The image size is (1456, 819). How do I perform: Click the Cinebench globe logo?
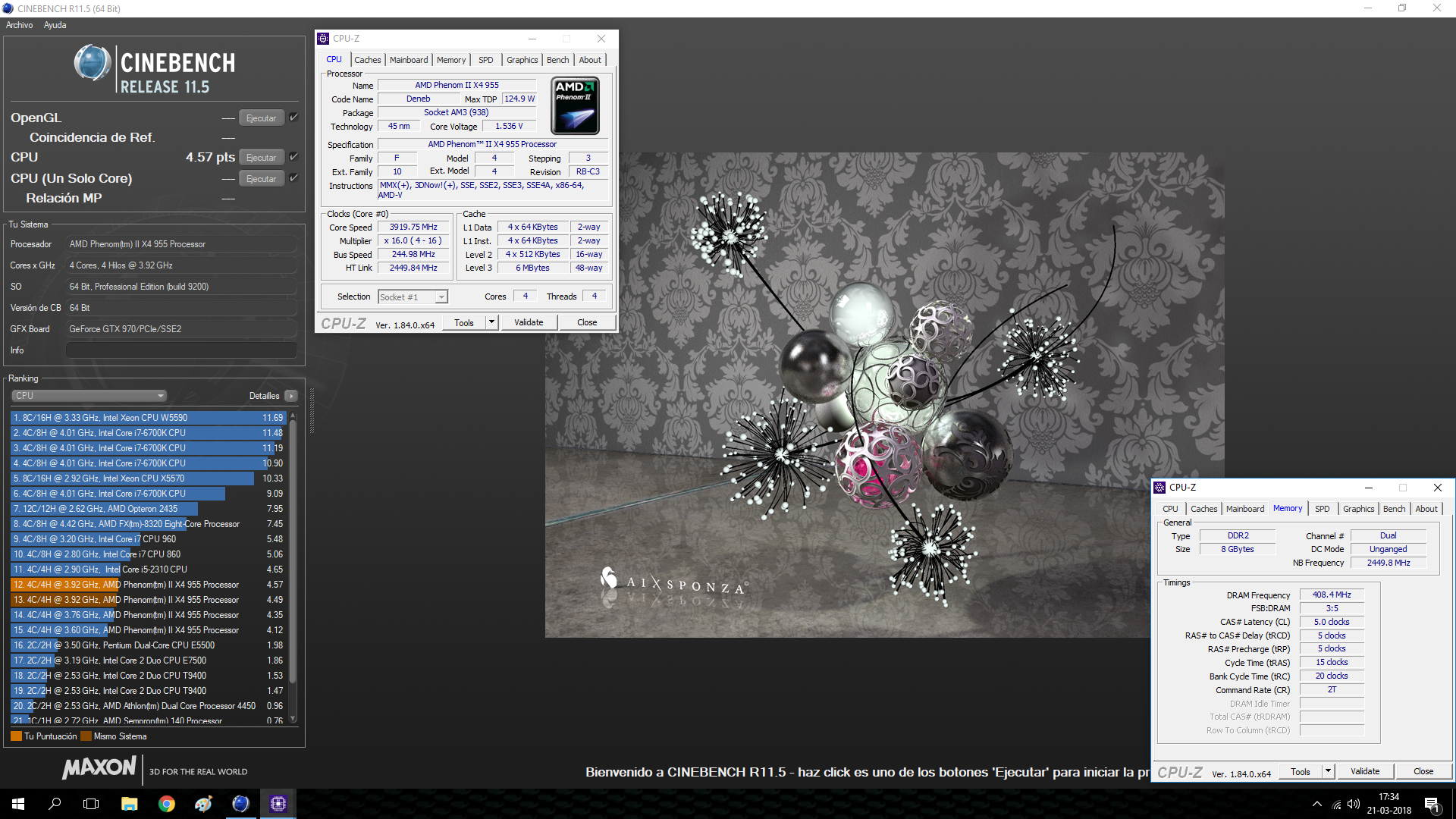[93, 63]
